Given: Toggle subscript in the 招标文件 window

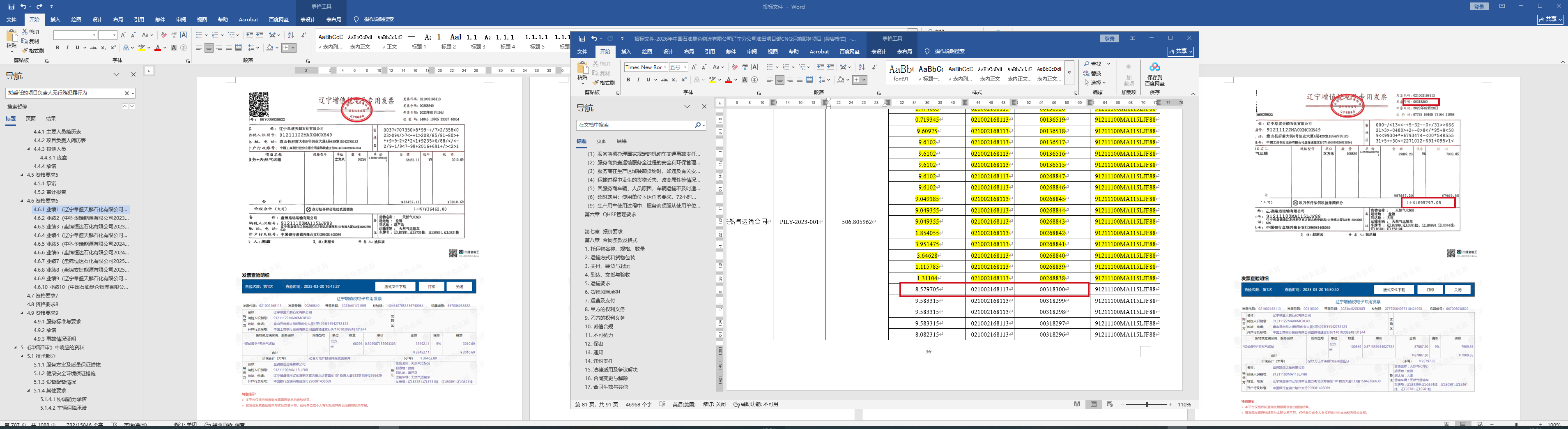Looking at the screenshot, I should coord(674,80).
